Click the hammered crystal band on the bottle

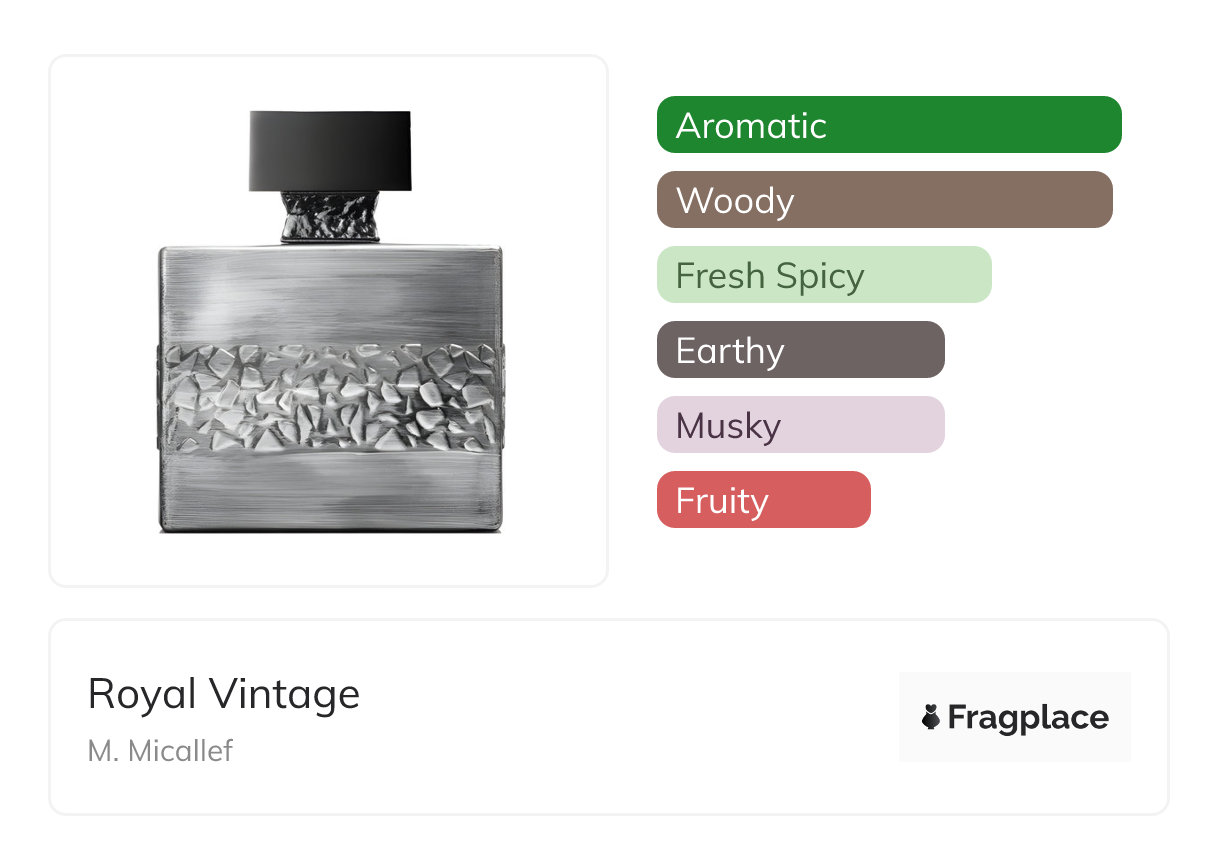330,397
